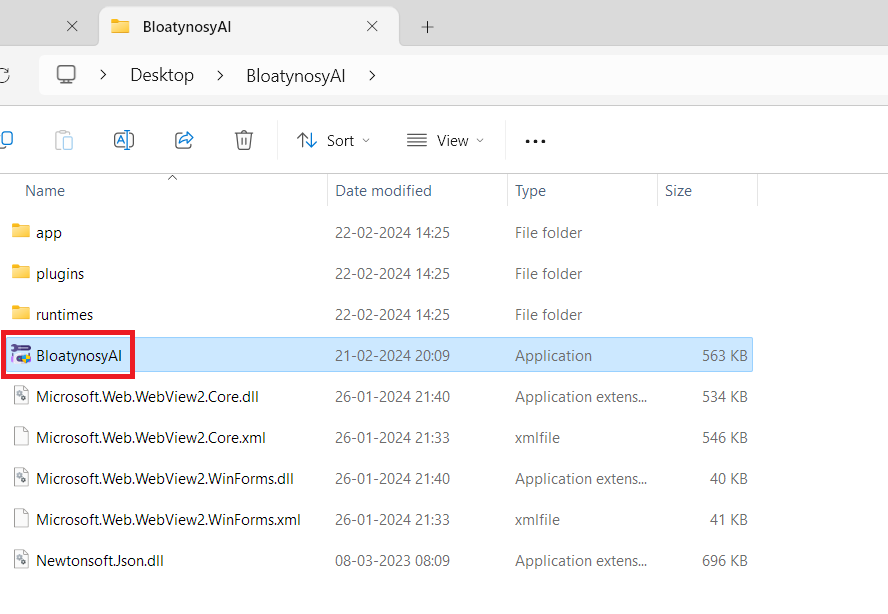888x614 pixels.
Task: Click the Delete trash can icon
Action: pyautogui.click(x=244, y=140)
